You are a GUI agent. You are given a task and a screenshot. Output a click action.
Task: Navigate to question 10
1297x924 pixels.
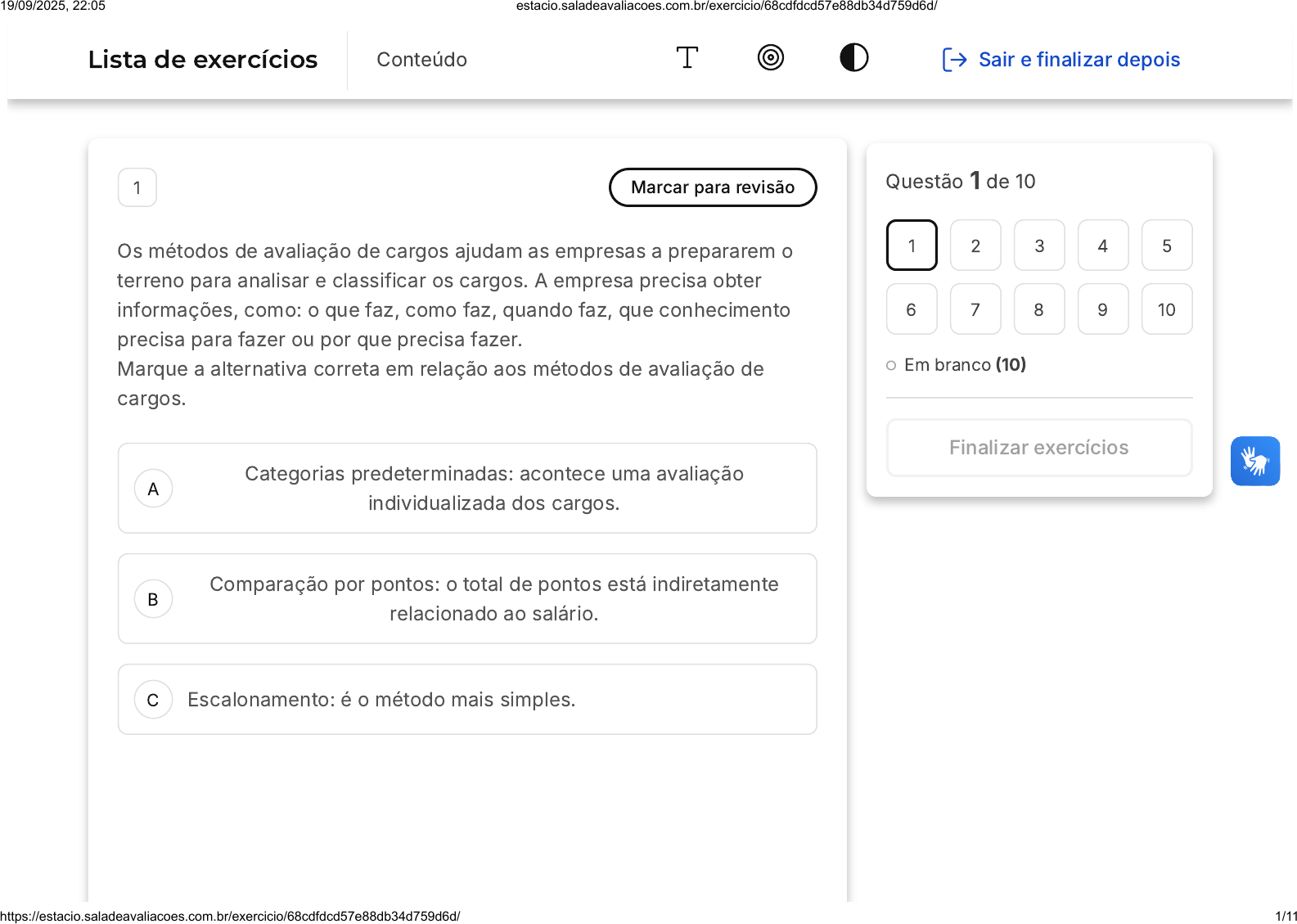pyautogui.click(x=1166, y=309)
